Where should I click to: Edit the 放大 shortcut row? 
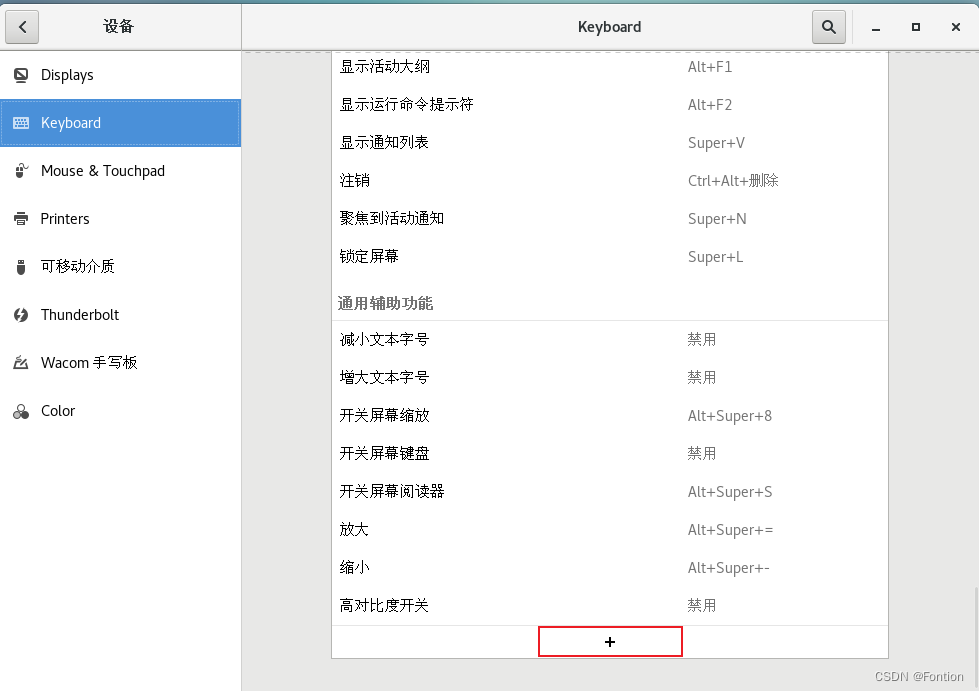pos(609,530)
